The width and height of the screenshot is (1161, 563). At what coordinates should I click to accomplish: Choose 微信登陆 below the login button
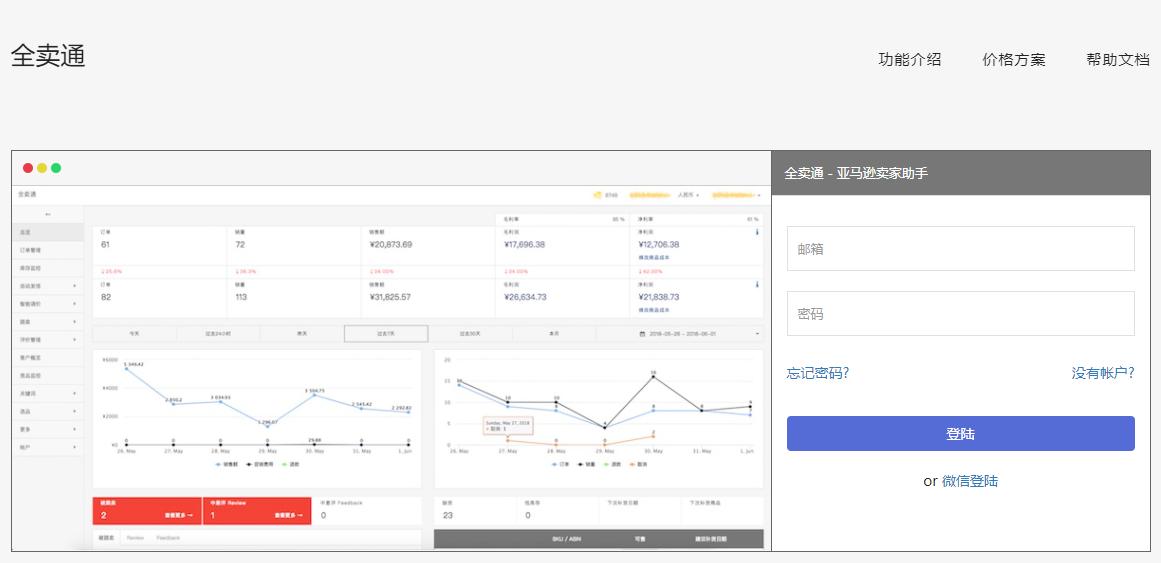click(x=970, y=481)
